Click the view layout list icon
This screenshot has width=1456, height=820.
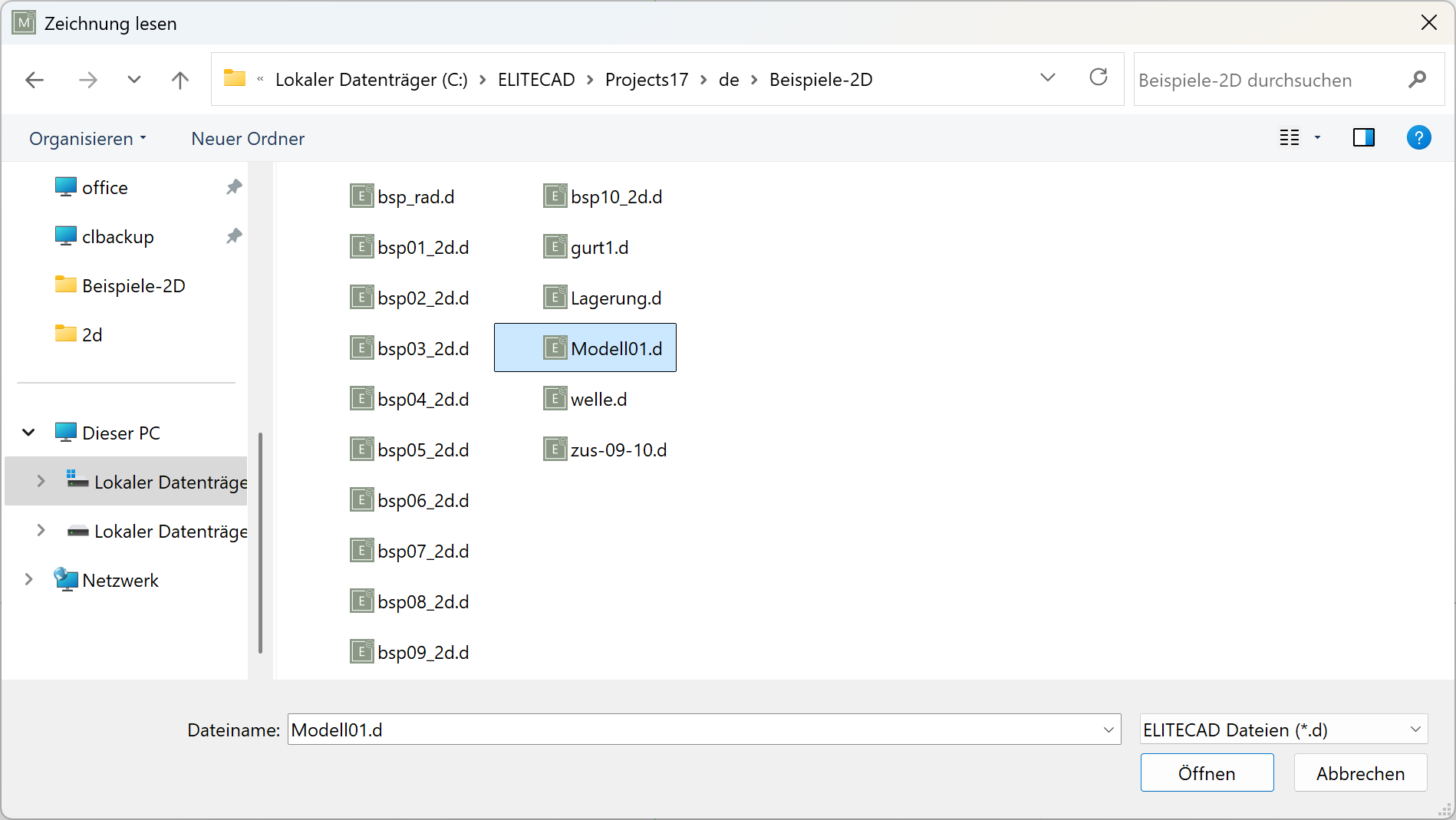coord(1290,138)
